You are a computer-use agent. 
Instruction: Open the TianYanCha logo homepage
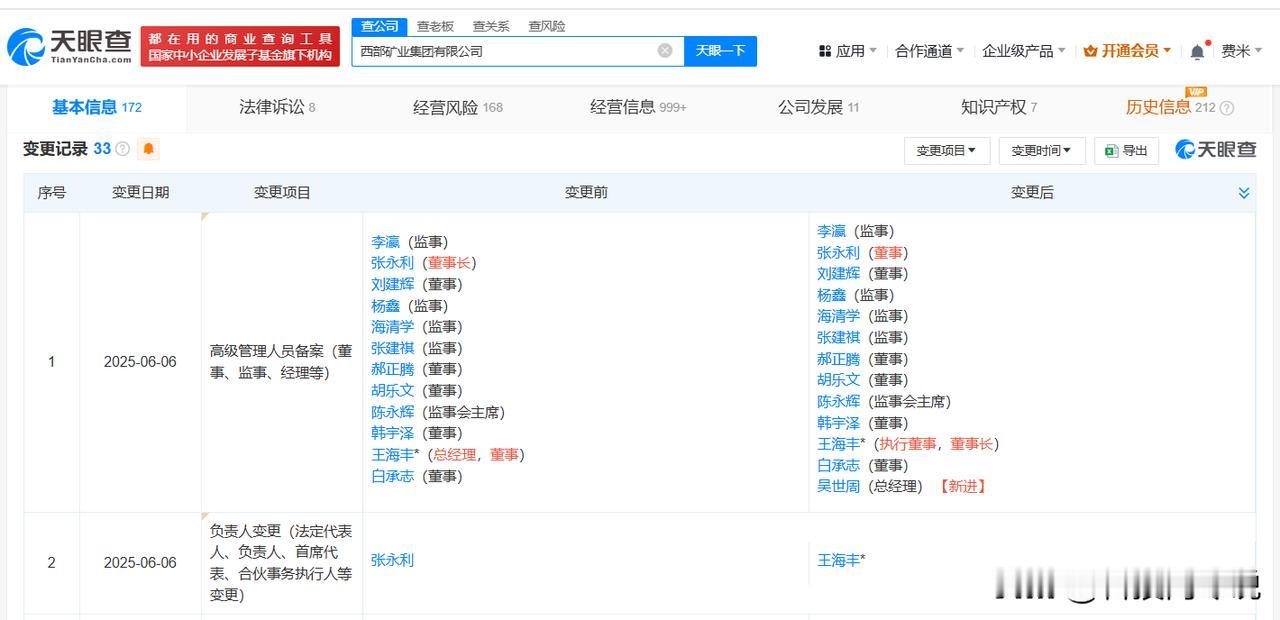[70, 46]
